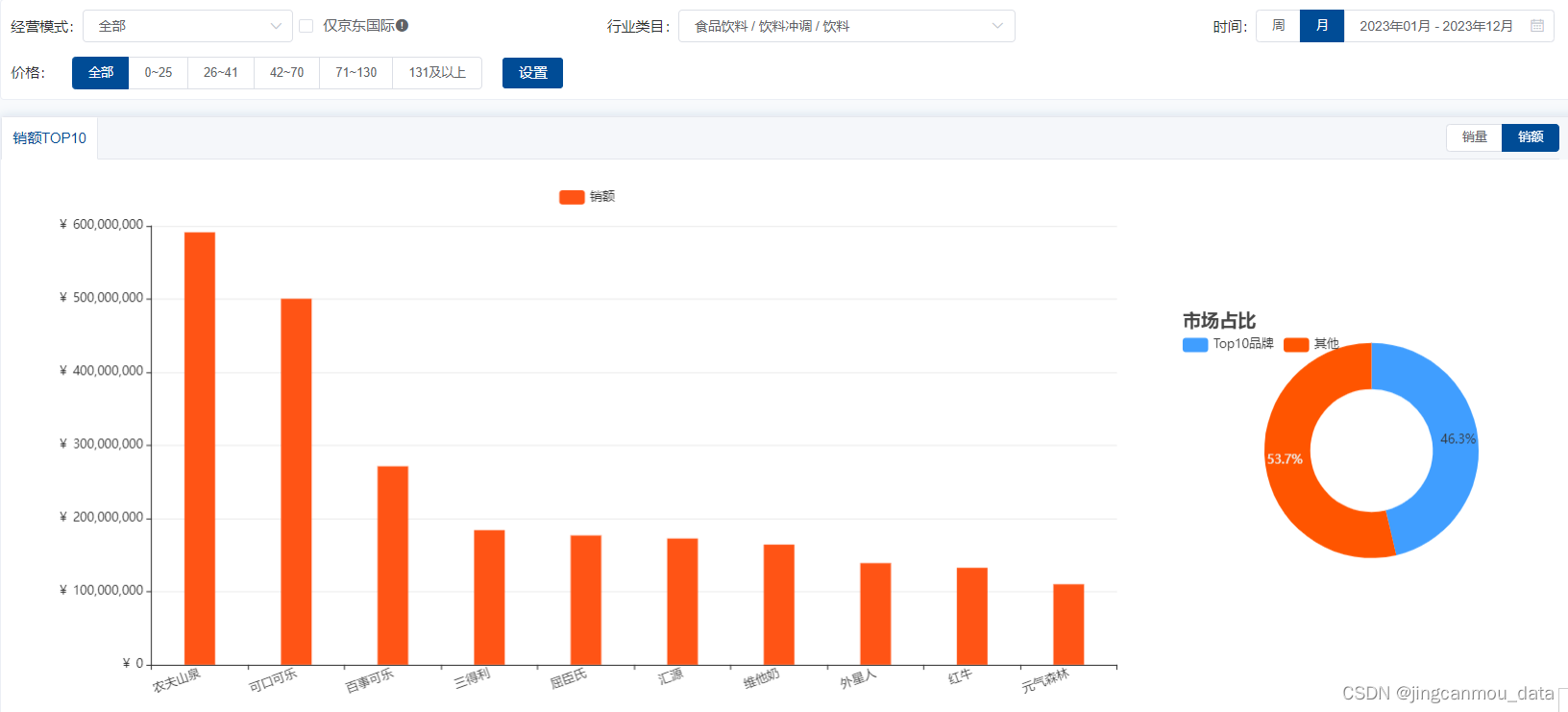The height and width of the screenshot is (712, 1568).
Task: Click the 设置 button
Action: (x=532, y=73)
